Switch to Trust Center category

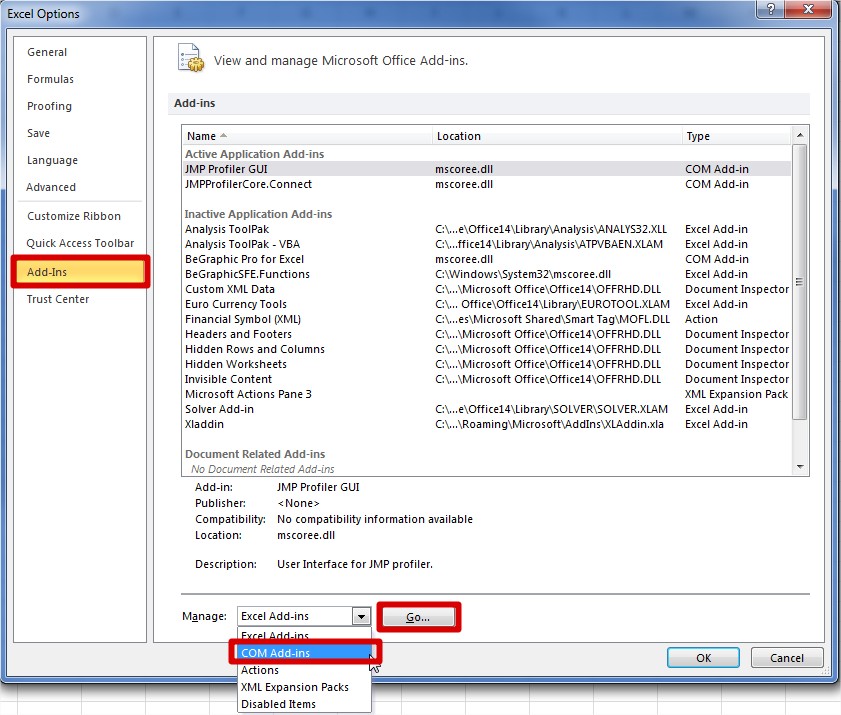pos(58,299)
